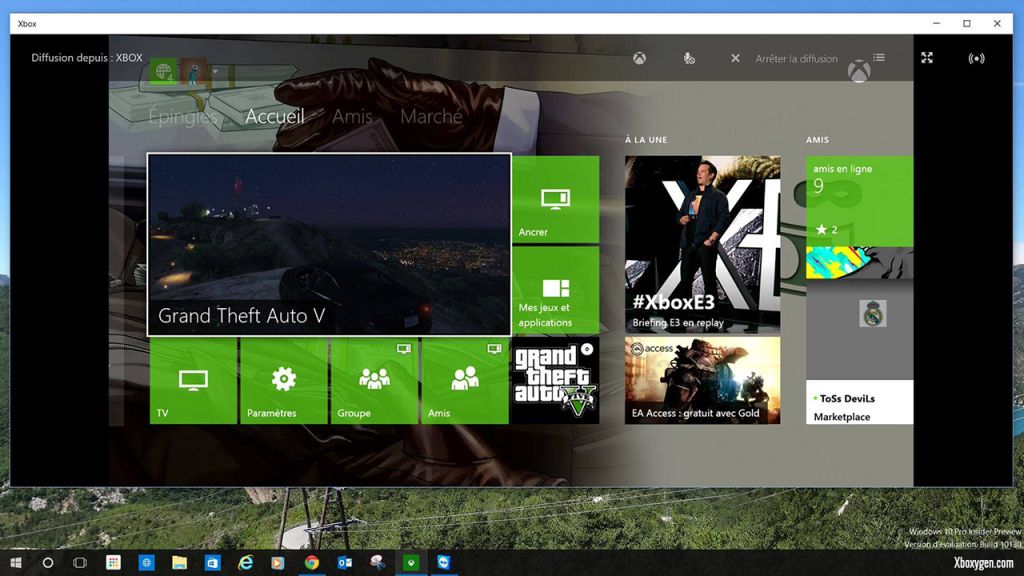This screenshot has width=1024, height=576.
Task: Open TeamViewer from the taskbar
Action: (444, 562)
